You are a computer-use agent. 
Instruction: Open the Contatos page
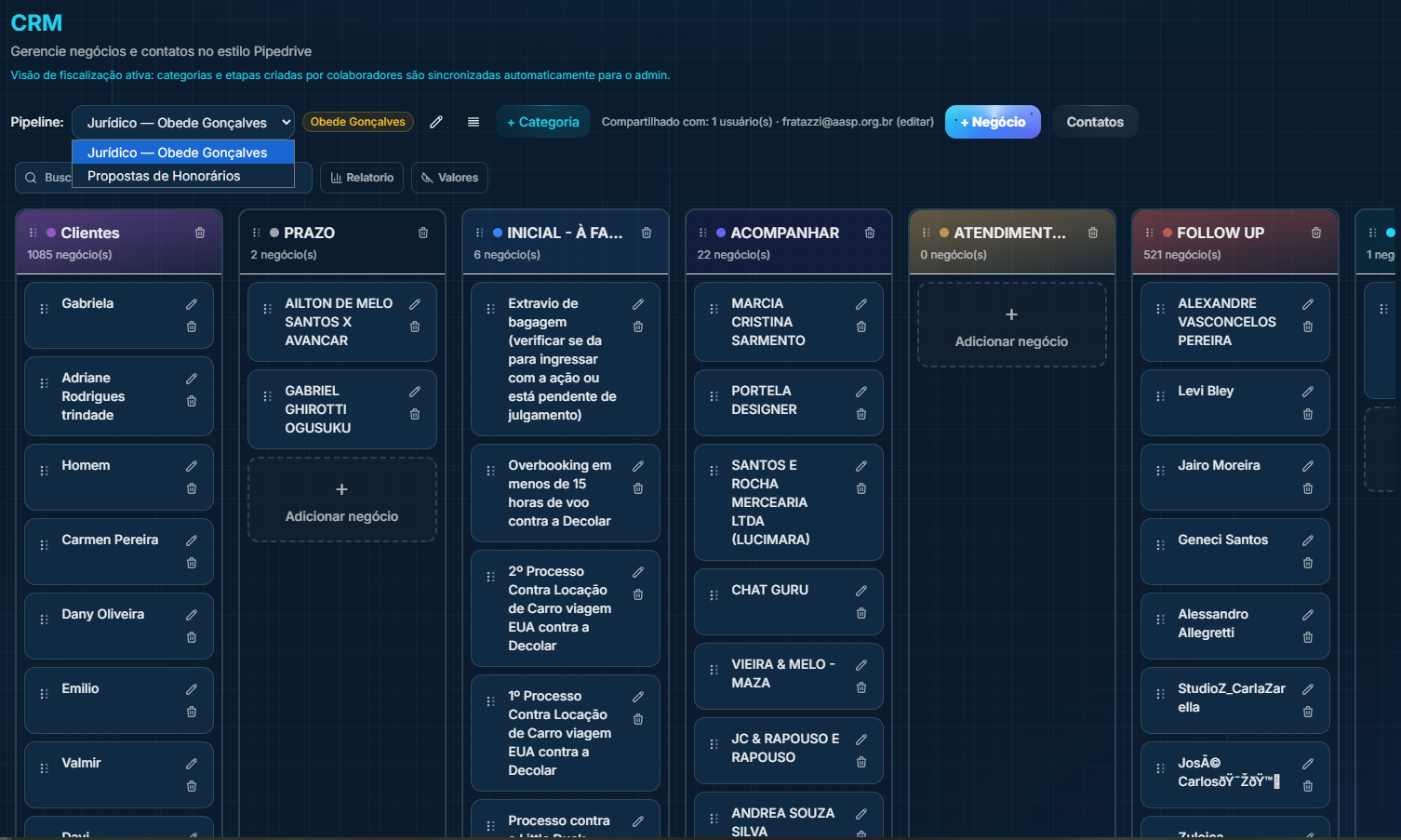tap(1095, 122)
